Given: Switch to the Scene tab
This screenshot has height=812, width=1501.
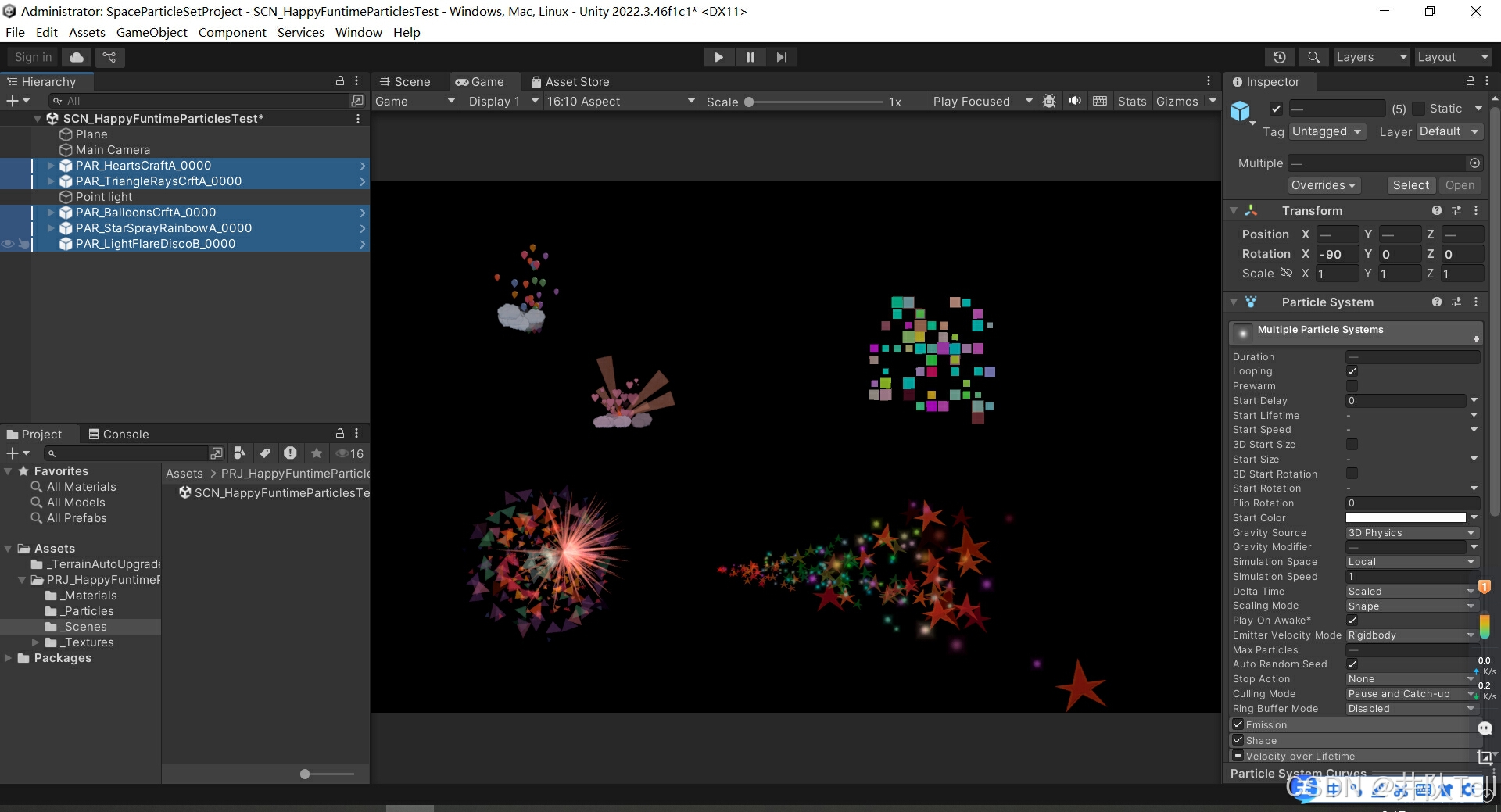Looking at the screenshot, I should [x=405, y=82].
